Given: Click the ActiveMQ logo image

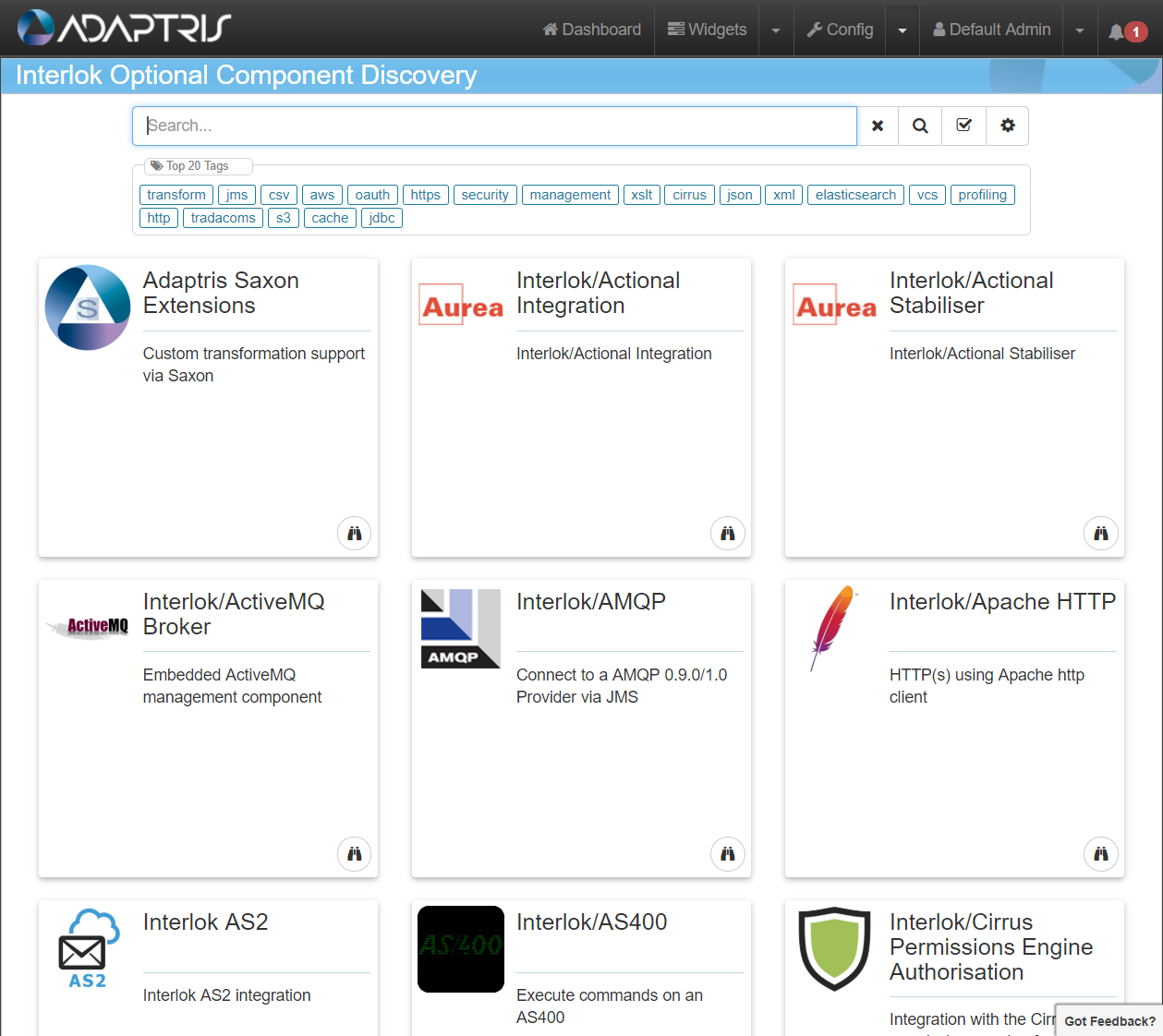Looking at the screenshot, I should (x=88, y=627).
